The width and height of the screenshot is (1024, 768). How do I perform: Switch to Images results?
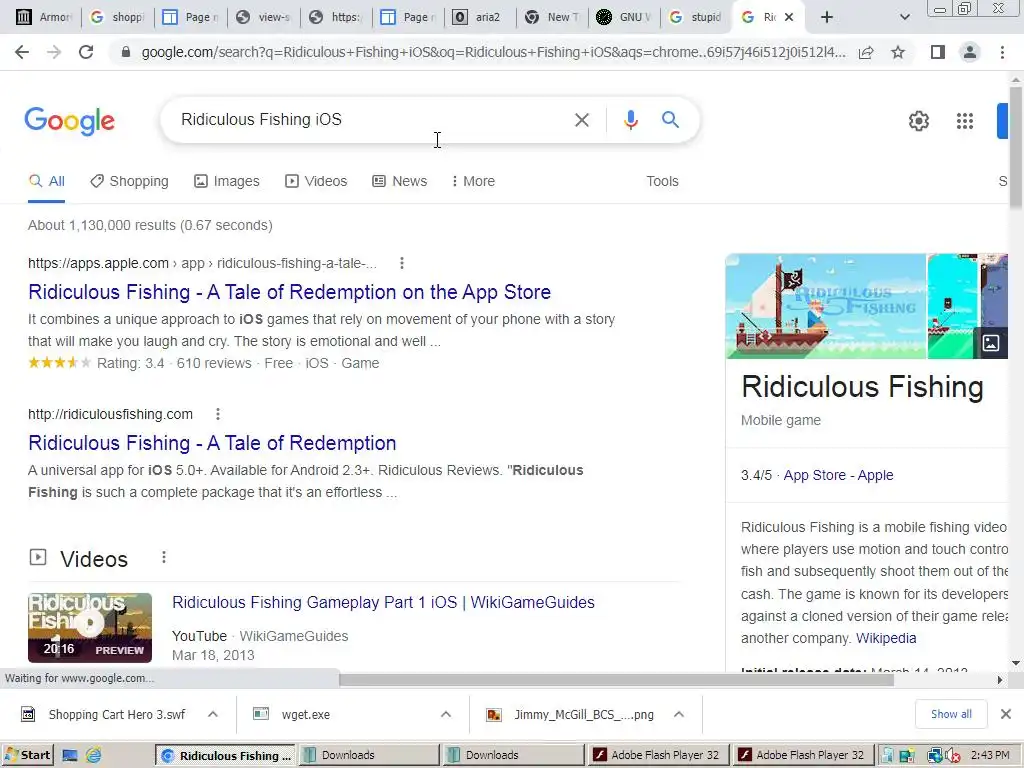tap(227, 181)
